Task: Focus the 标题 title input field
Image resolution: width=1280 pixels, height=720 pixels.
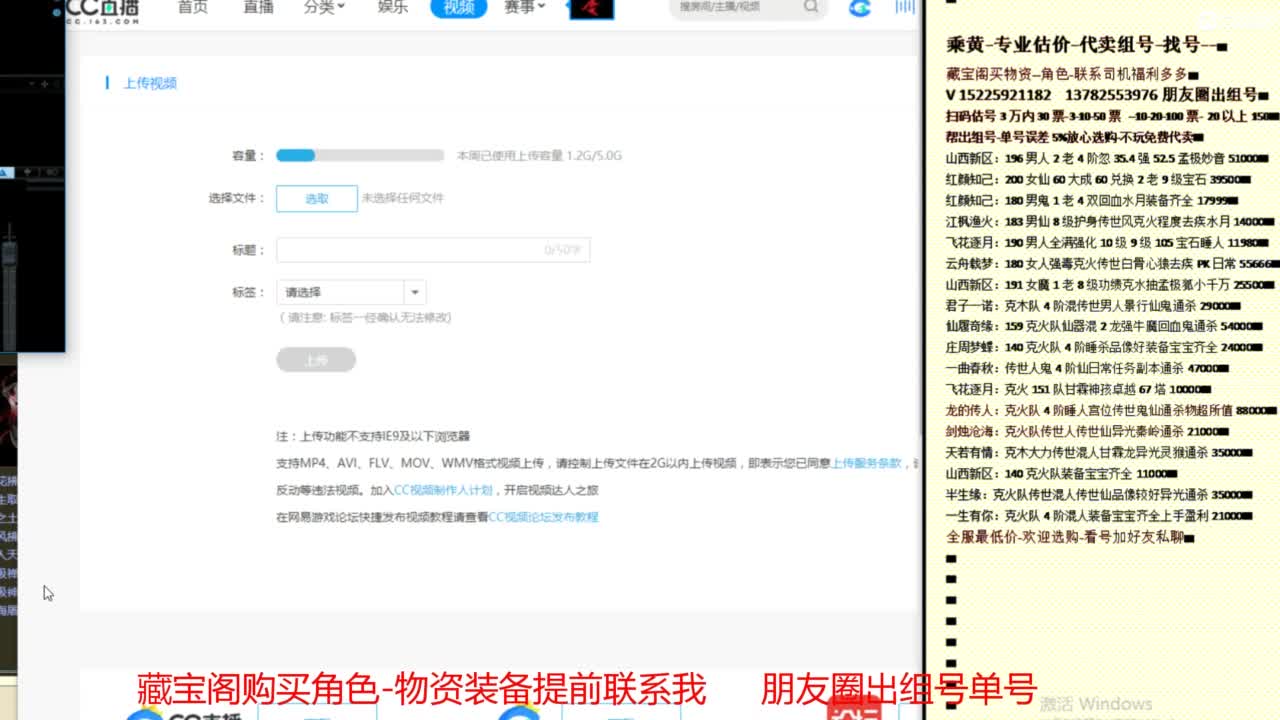Action: pyautogui.click(x=433, y=250)
